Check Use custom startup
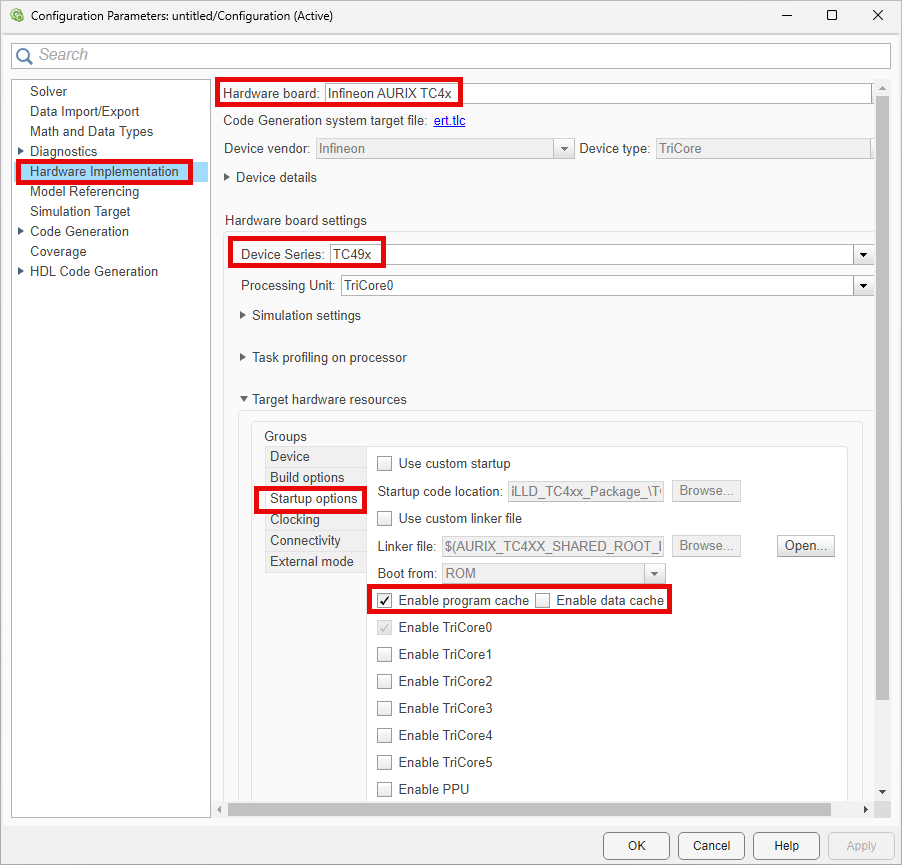The width and height of the screenshot is (902, 865). click(384, 463)
